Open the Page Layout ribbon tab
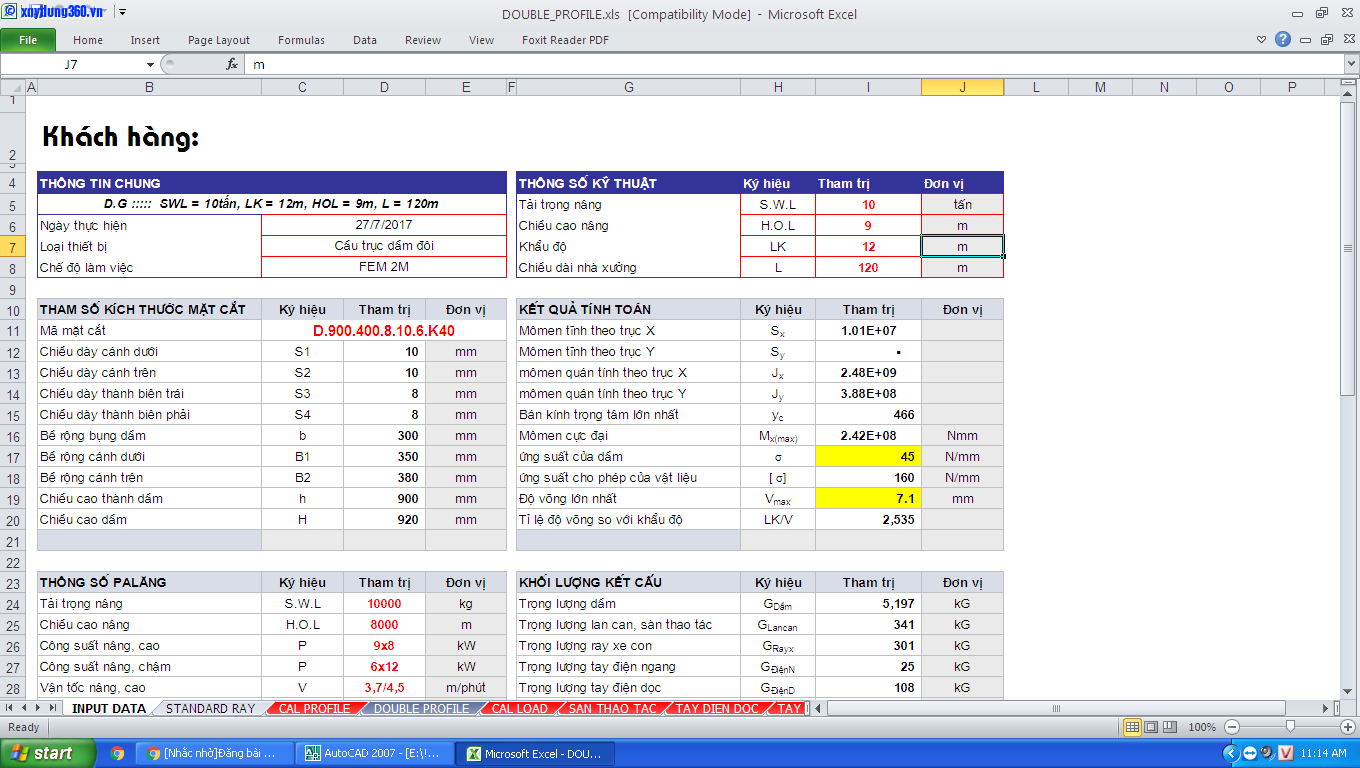The image size is (1360, 768). point(219,40)
